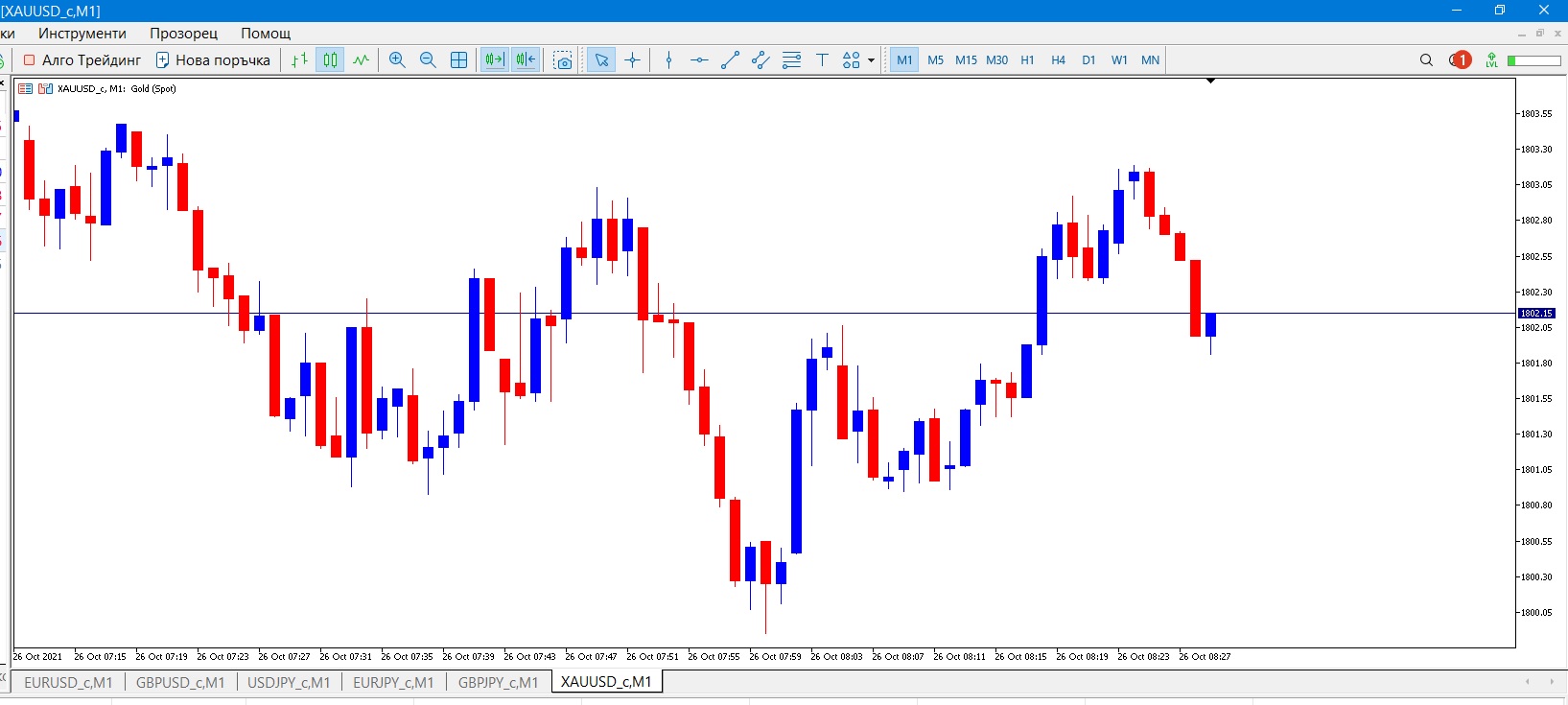Toggle auto scroll chart to latest bar
Image resolution: width=1568 pixels, height=705 pixels.
[495, 59]
